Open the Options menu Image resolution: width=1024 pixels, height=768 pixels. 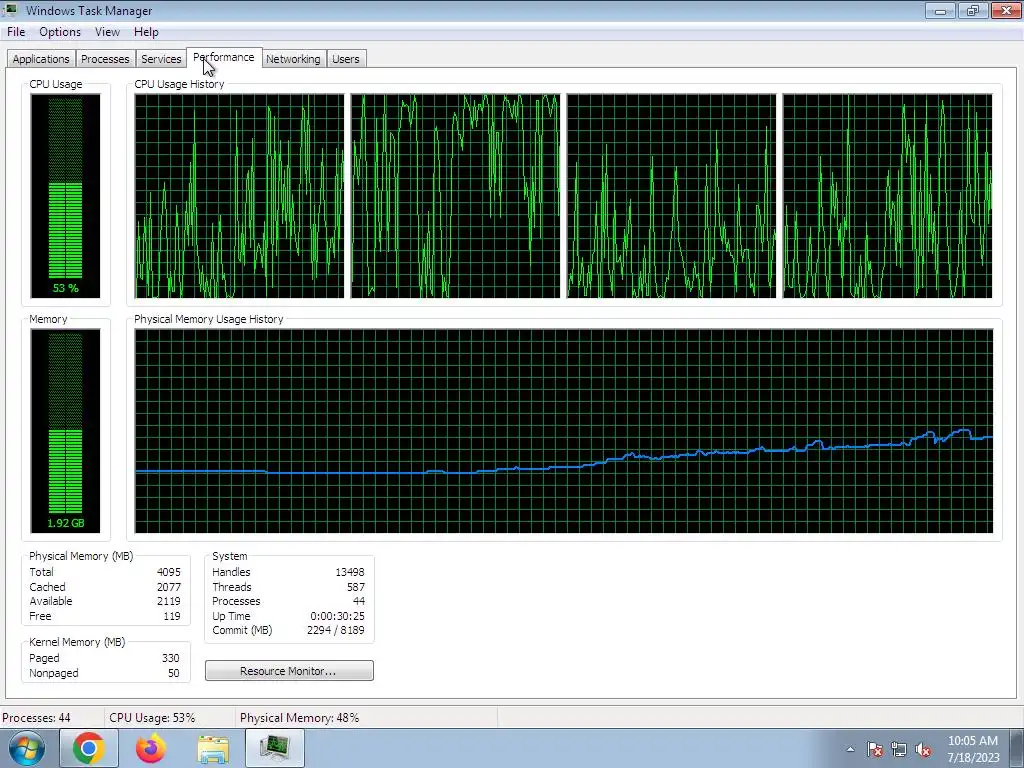tap(59, 32)
